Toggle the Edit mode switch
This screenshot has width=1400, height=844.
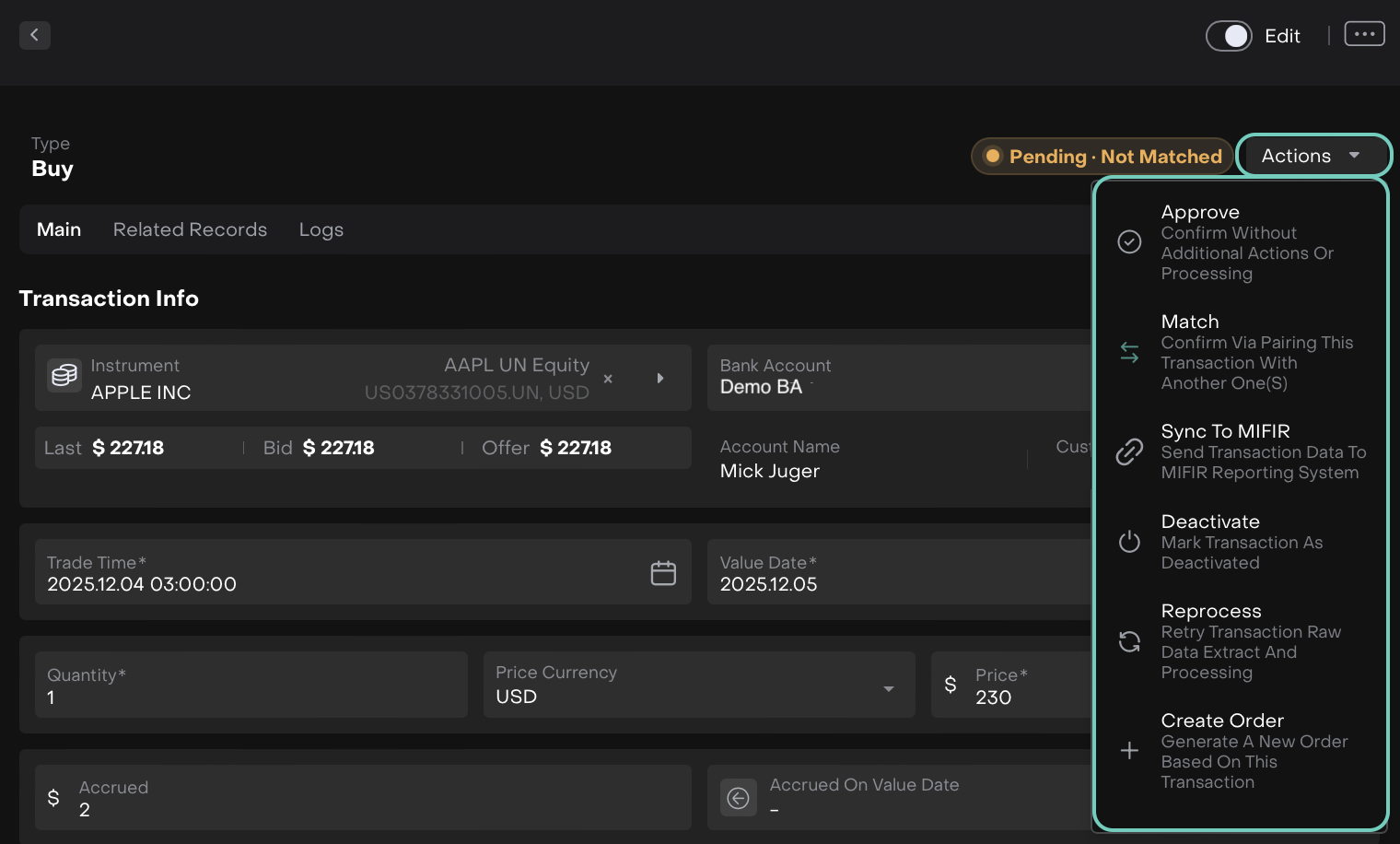coord(1229,36)
